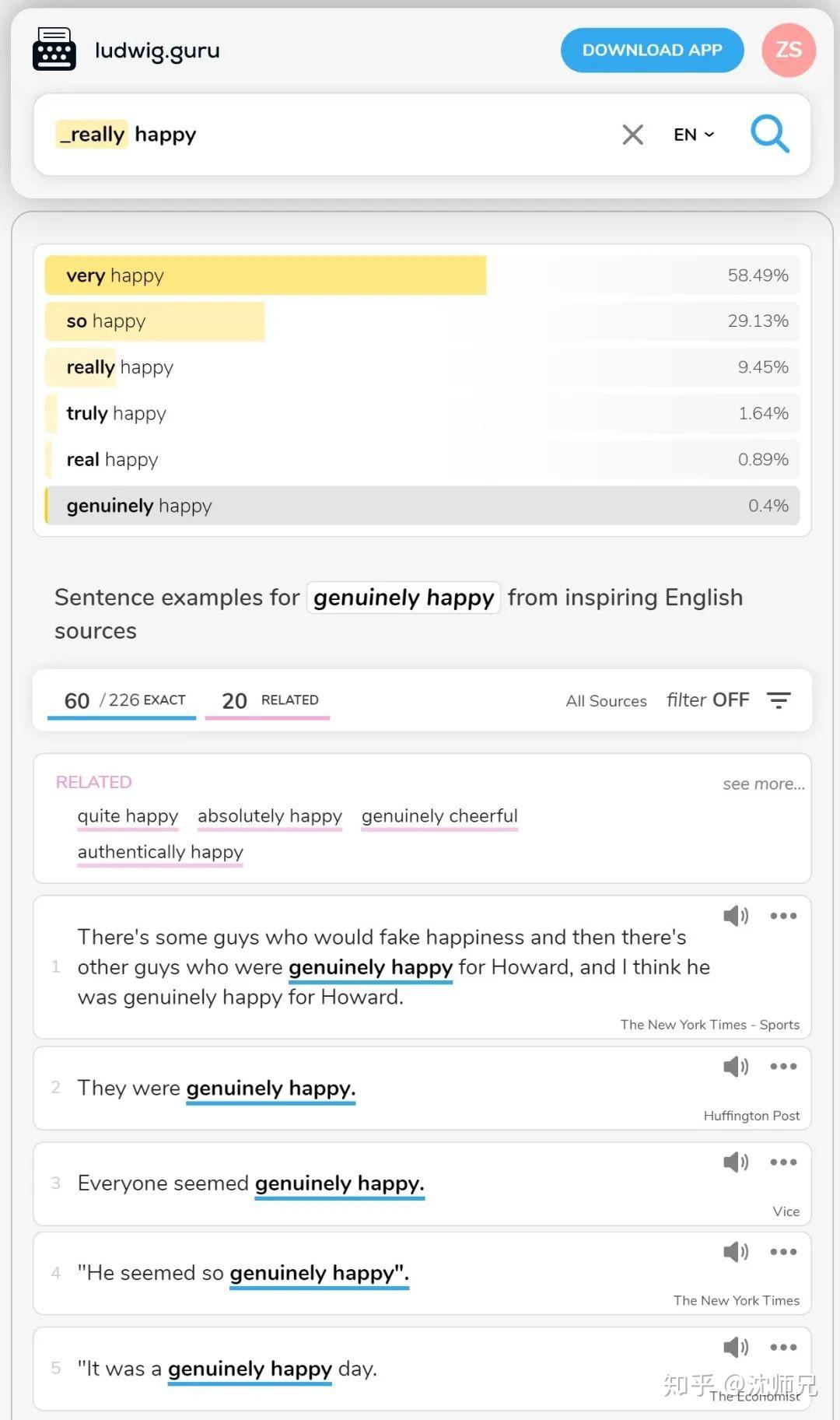The height and width of the screenshot is (1420, 840).
Task: Open more options for the first sentence
Action: coord(782,916)
